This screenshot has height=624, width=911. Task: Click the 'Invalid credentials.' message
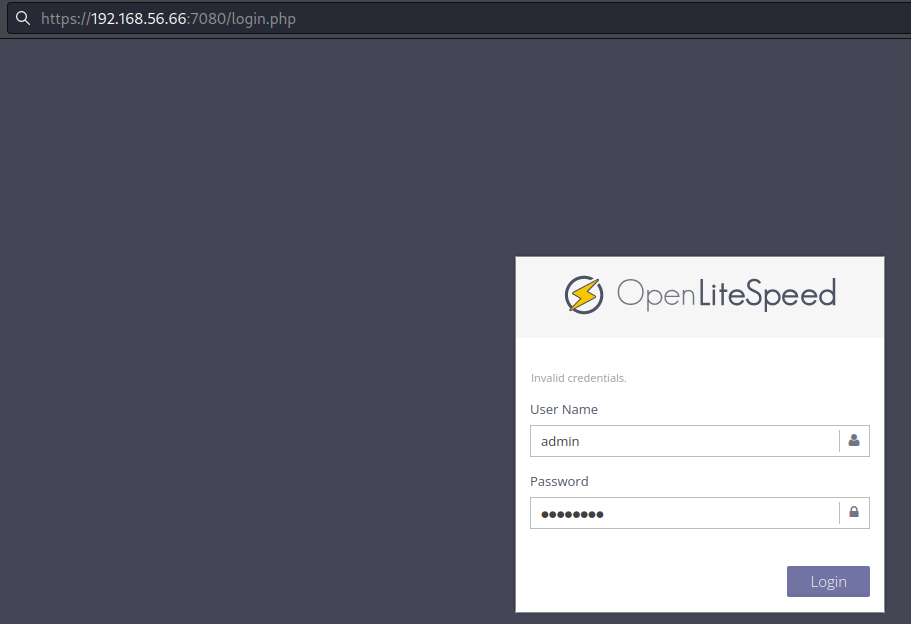pos(579,378)
